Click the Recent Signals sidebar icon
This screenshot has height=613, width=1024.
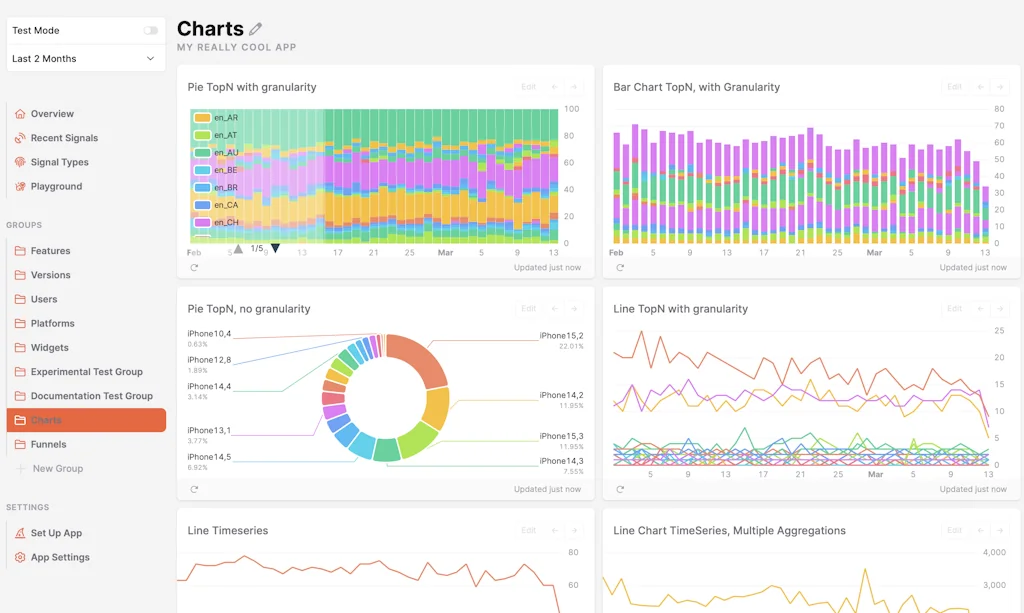tap(20, 138)
